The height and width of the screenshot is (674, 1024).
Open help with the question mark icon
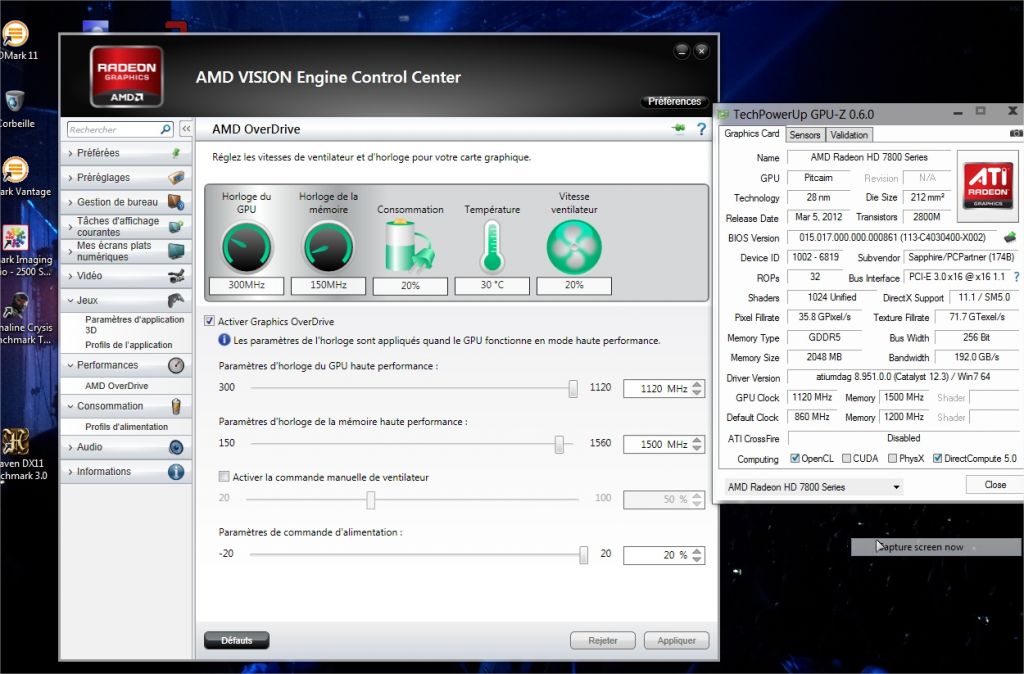pyautogui.click(x=701, y=129)
